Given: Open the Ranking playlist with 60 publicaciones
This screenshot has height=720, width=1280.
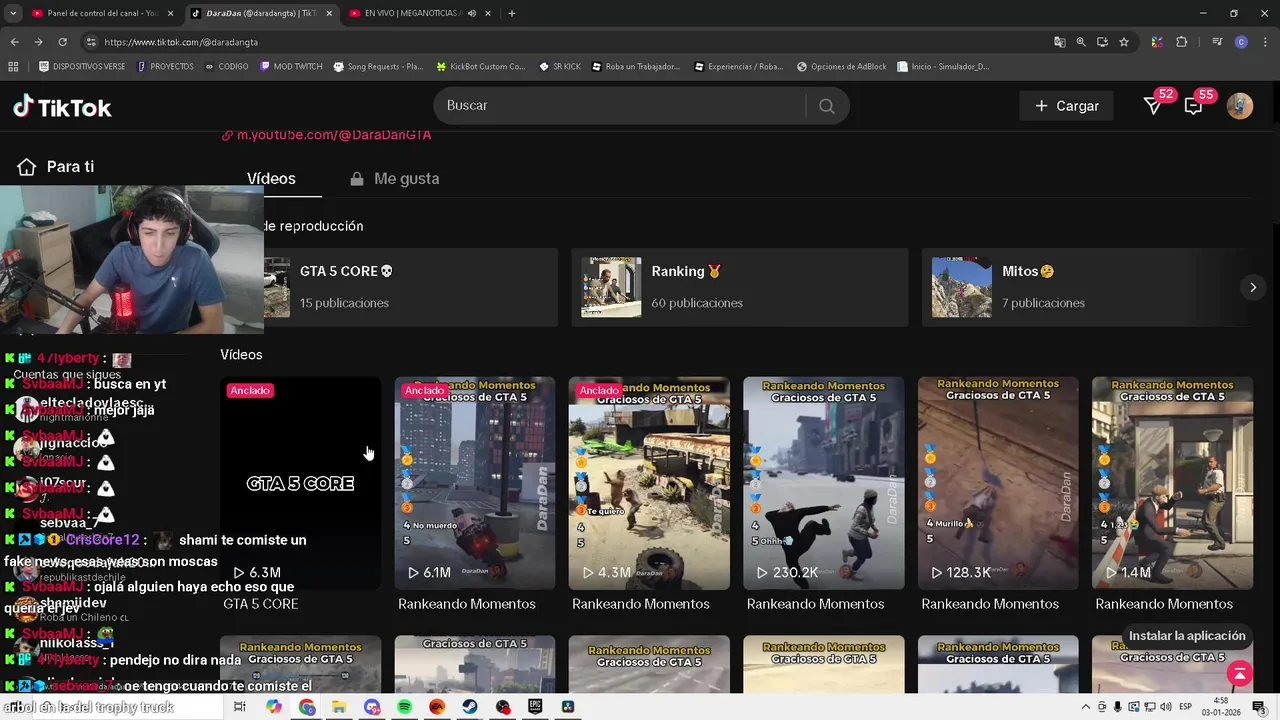Looking at the screenshot, I should tap(740, 287).
